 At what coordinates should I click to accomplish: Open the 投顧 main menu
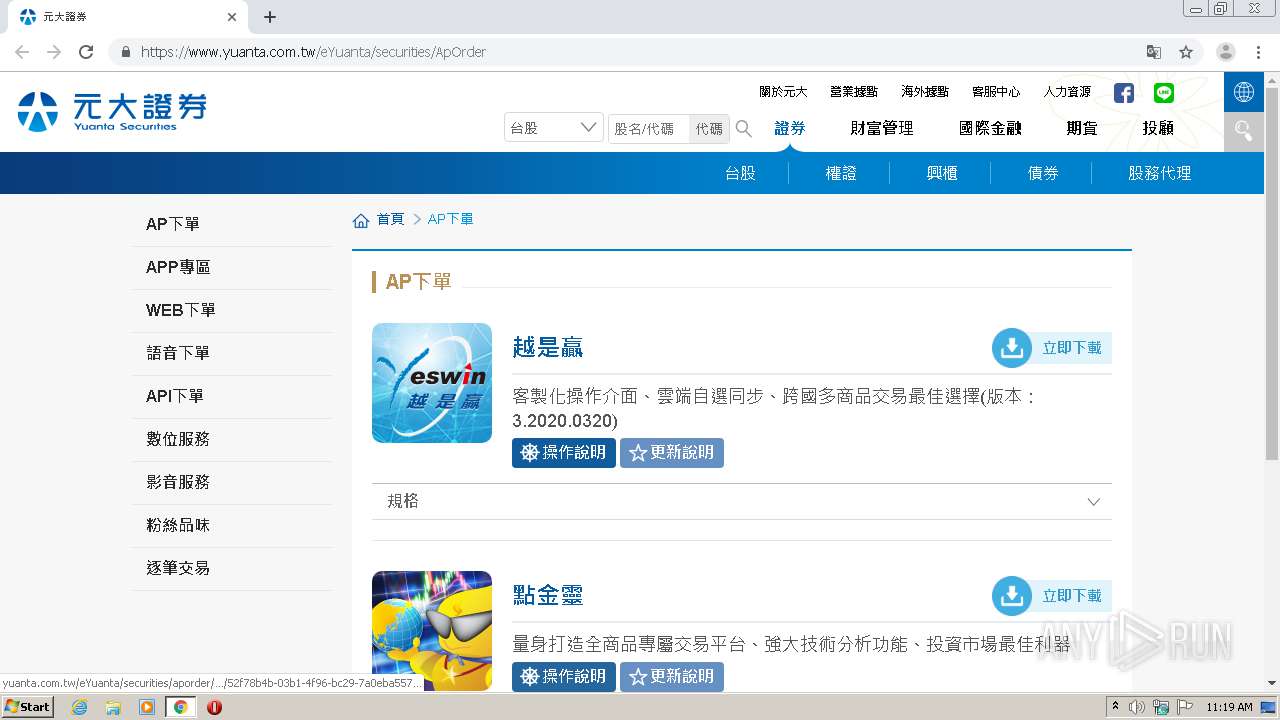click(1158, 128)
